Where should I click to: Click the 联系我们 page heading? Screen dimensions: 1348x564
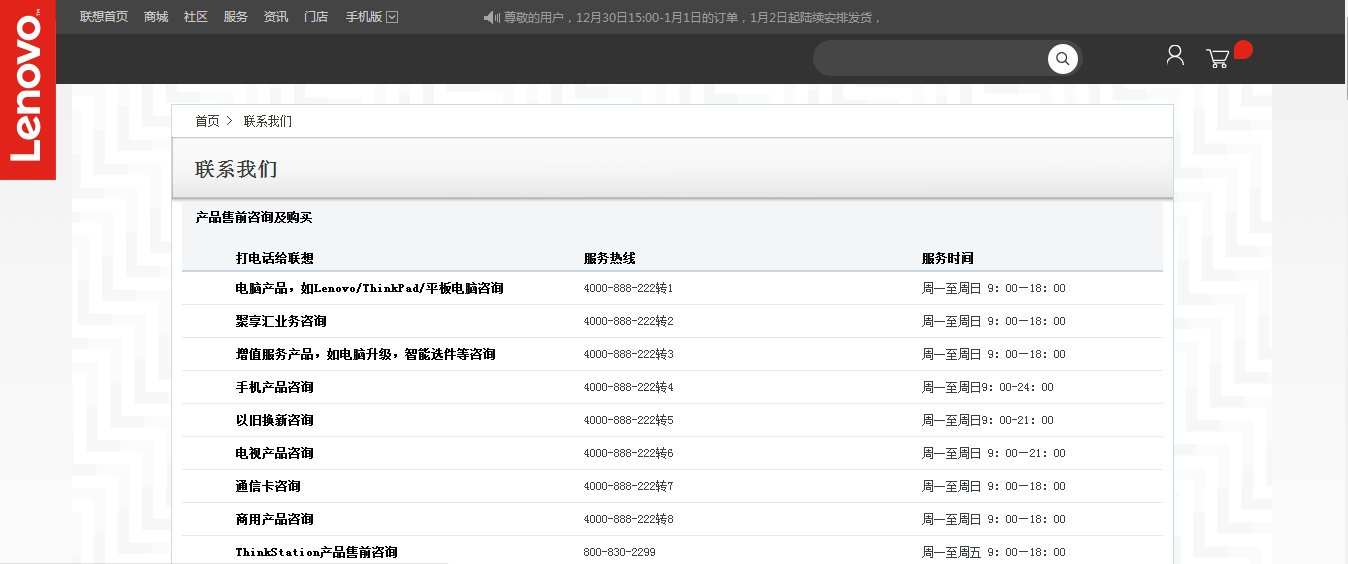(x=236, y=169)
